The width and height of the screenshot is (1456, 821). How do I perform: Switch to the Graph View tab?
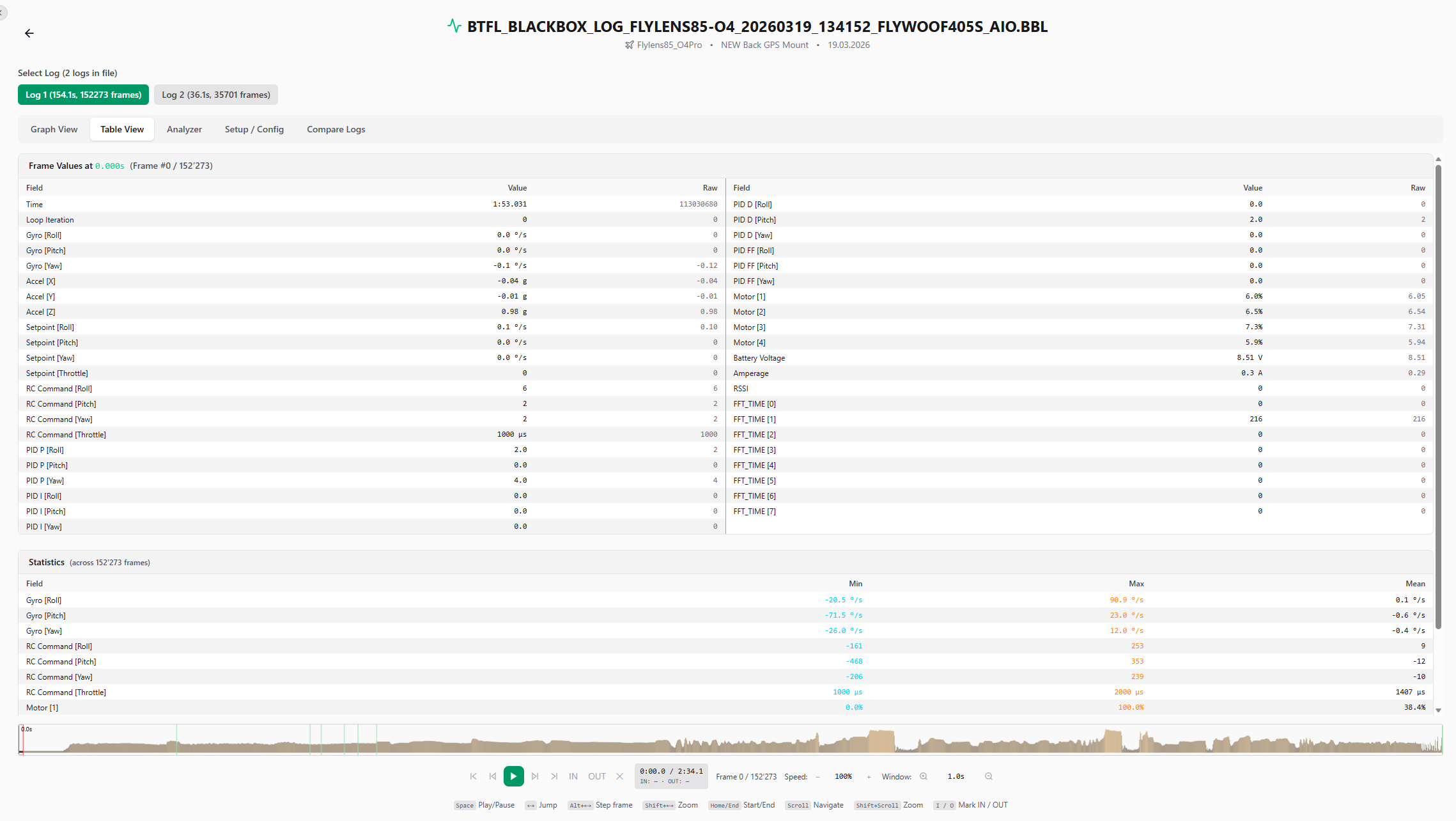(x=54, y=129)
